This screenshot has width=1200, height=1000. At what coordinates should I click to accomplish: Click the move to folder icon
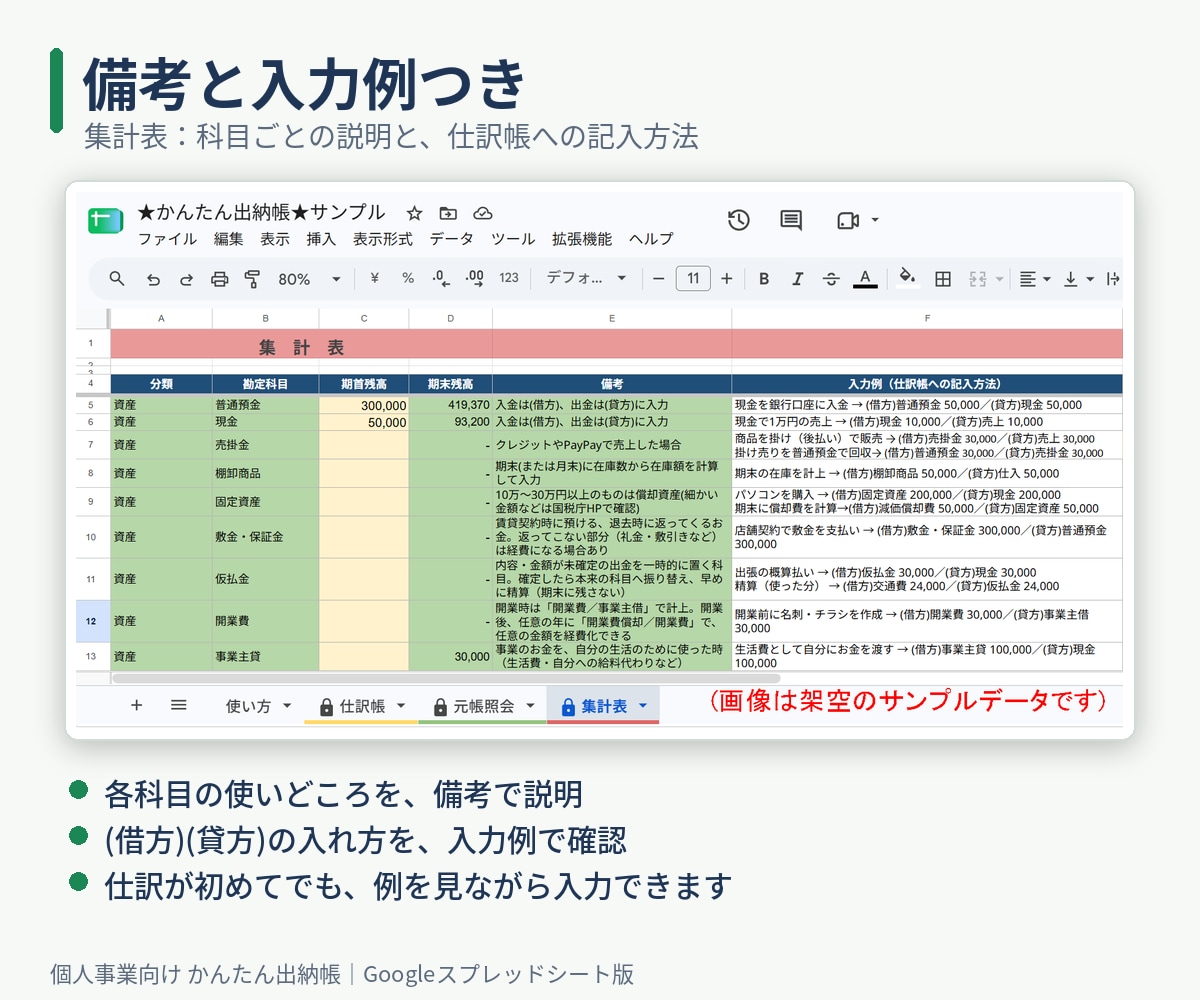pos(448,213)
